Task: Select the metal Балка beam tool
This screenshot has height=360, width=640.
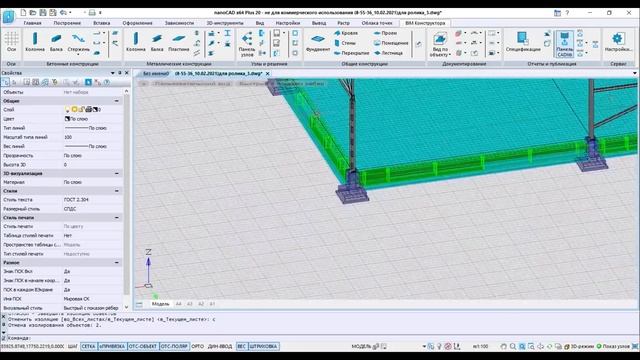Action: [157, 42]
